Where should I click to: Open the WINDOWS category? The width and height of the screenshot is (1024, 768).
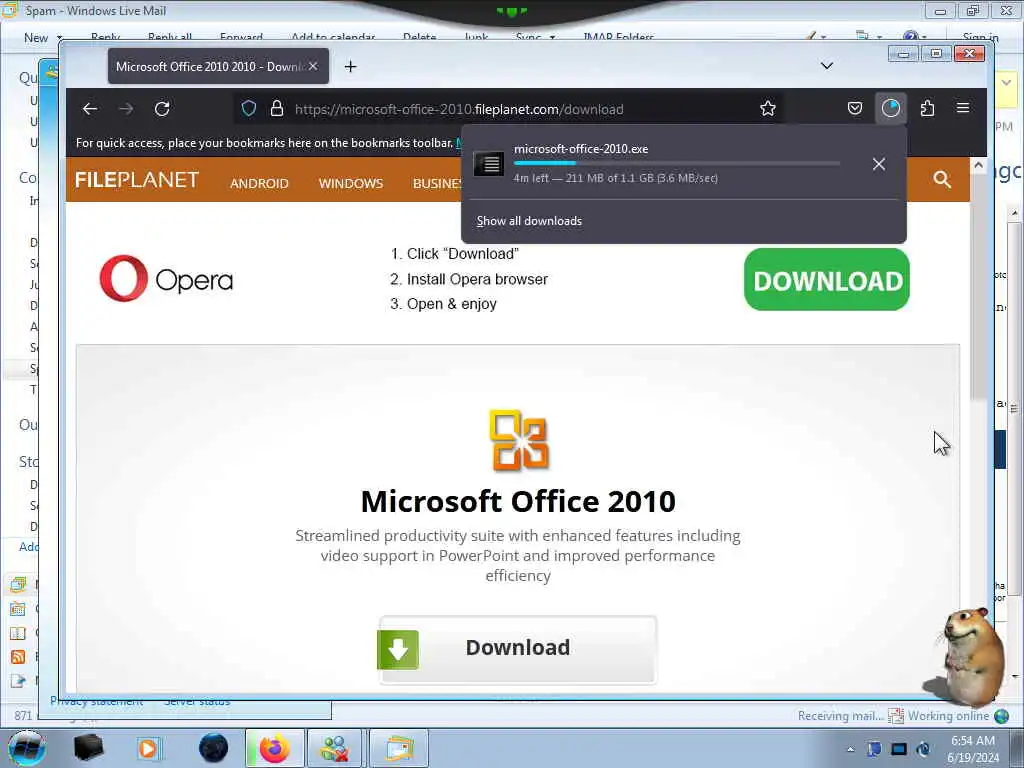(x=351, y=184)
